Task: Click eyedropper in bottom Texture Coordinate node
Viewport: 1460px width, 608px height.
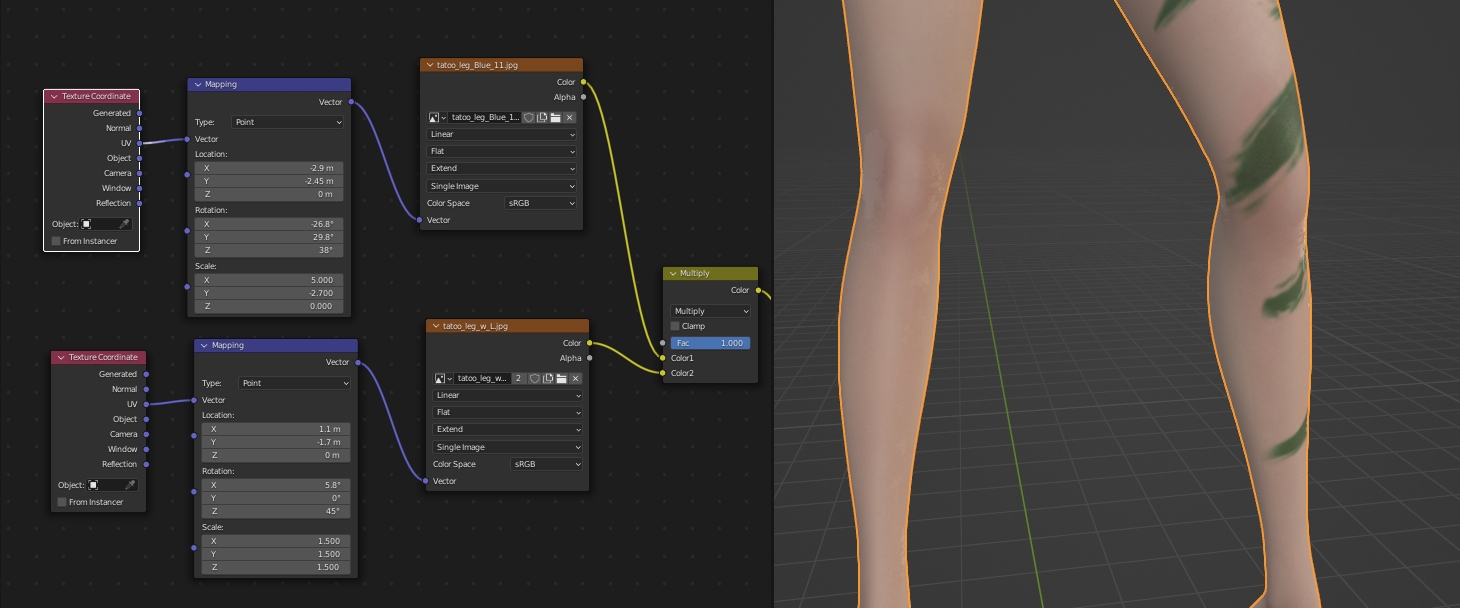Action: point(130,485)
